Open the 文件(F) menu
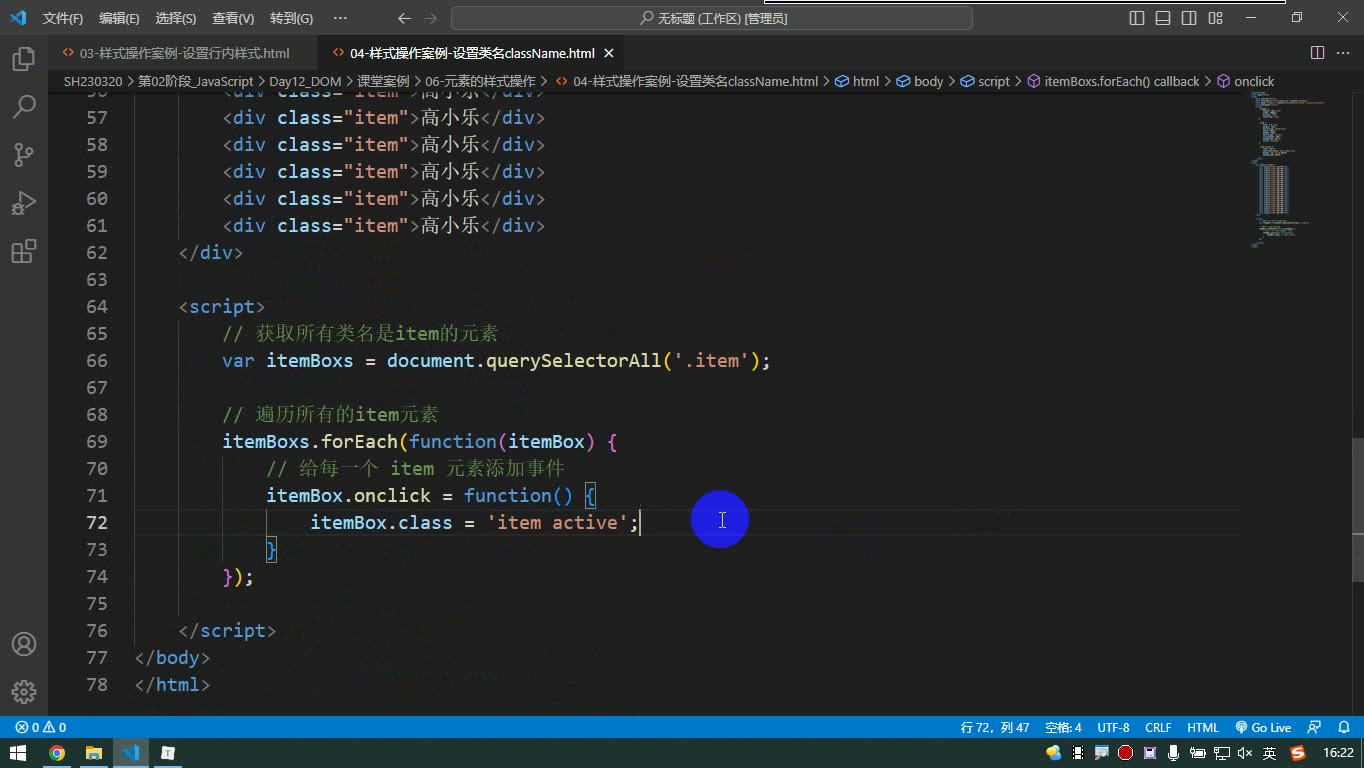Screen dimensions: 1364x768 pos(63,18)
